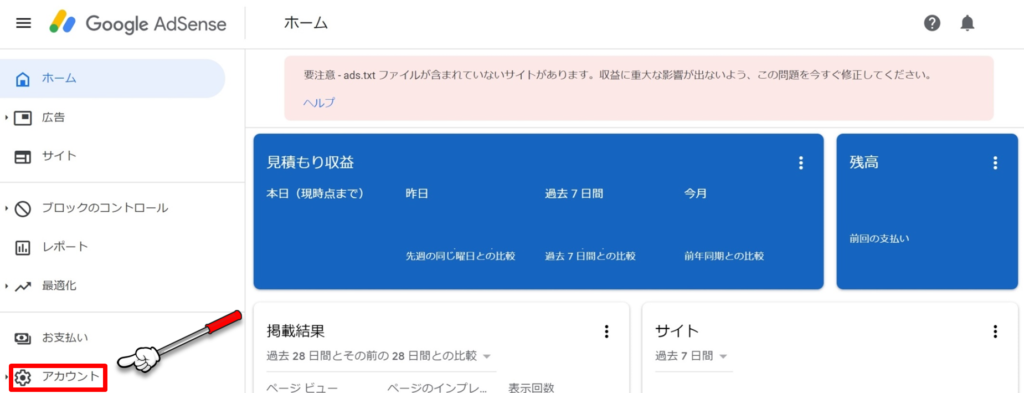Click the サイト card title
The height and width of the screenshot is (393, 1024).
click(677, 331)
